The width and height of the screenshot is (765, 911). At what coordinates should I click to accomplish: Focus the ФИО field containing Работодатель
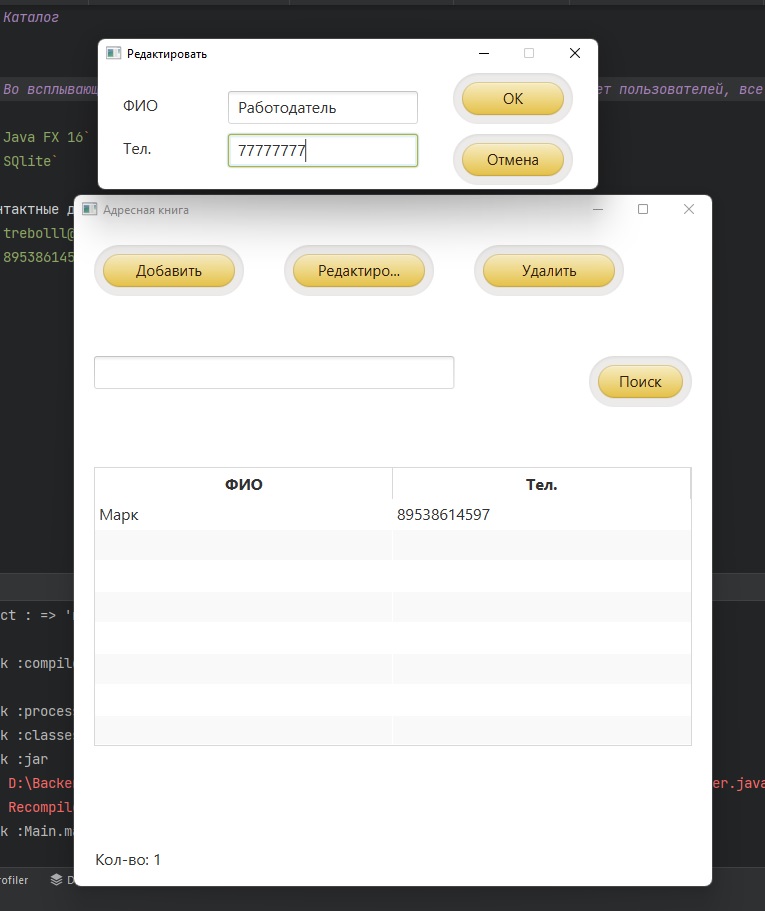click(322, 107)
